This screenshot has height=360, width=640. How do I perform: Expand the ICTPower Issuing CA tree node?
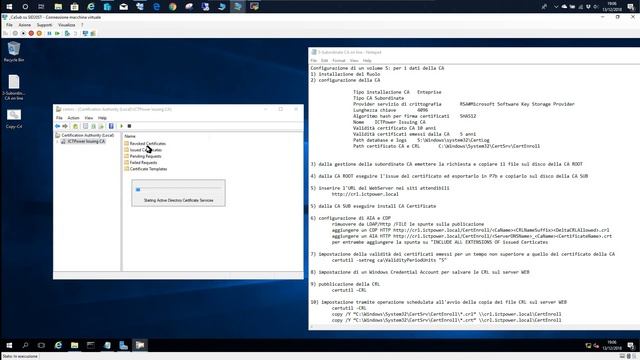click(x=57, y=142)
